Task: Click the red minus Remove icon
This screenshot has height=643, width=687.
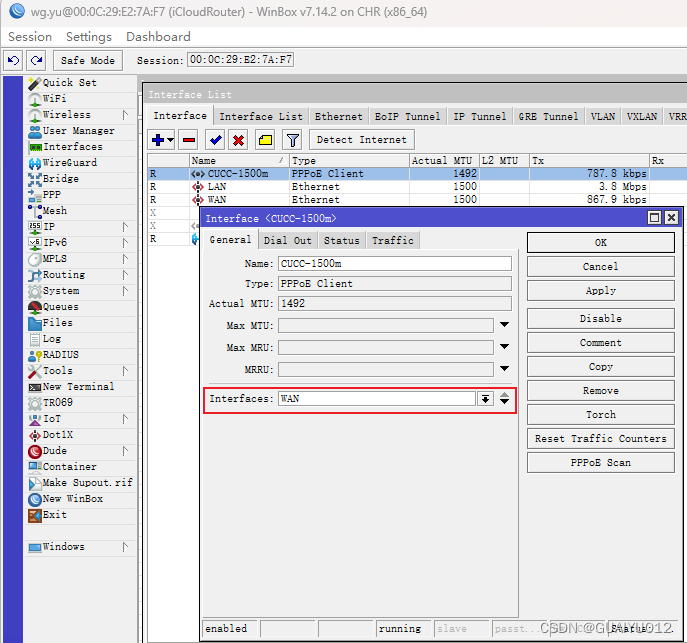Action: (188, 140)
